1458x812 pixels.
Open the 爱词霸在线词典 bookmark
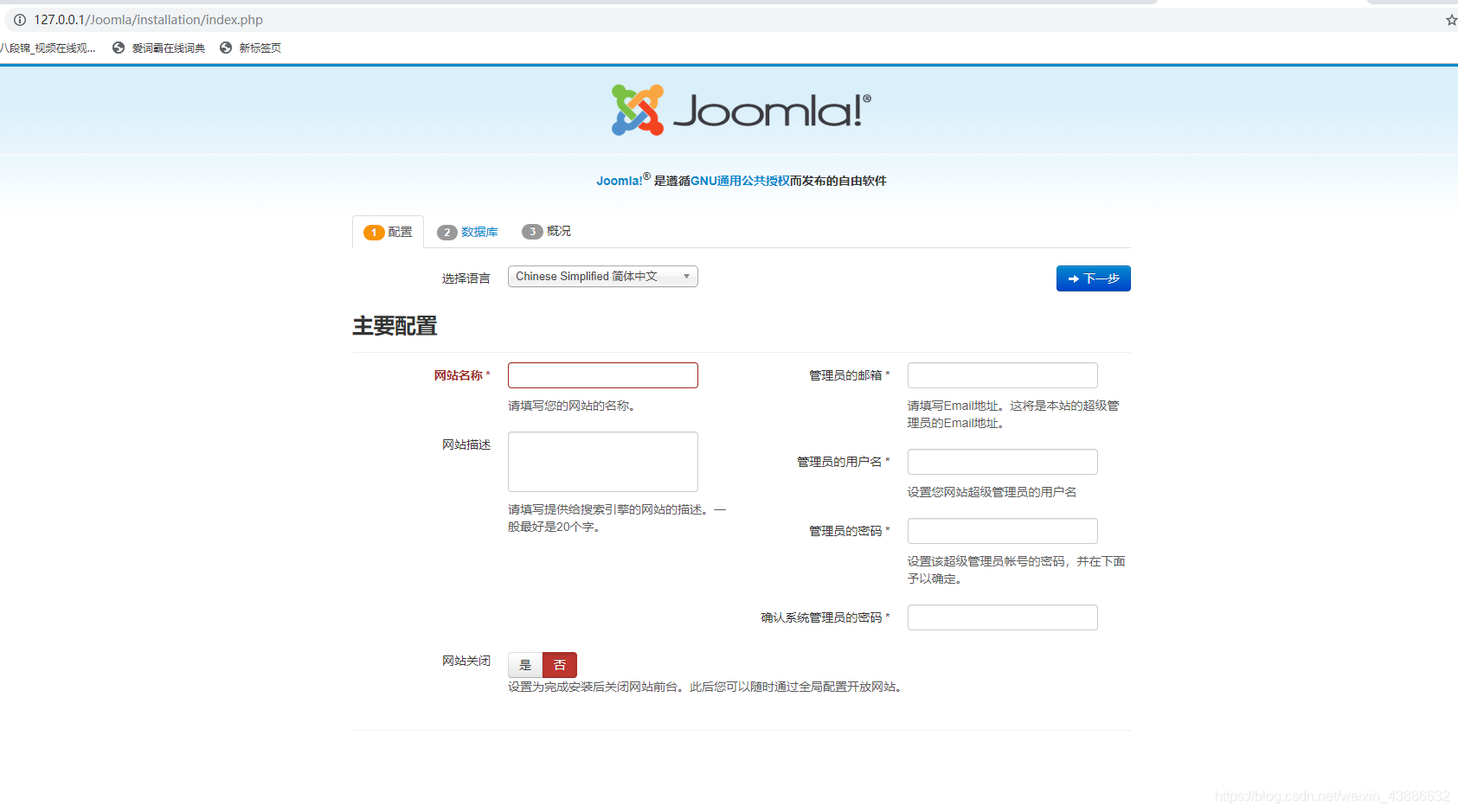point(159,48)
